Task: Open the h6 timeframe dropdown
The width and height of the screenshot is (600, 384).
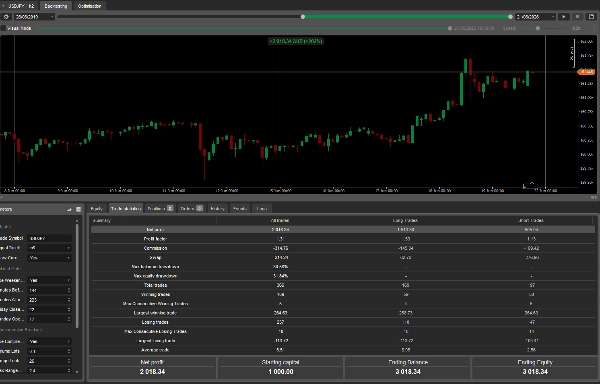Action: 49,248
